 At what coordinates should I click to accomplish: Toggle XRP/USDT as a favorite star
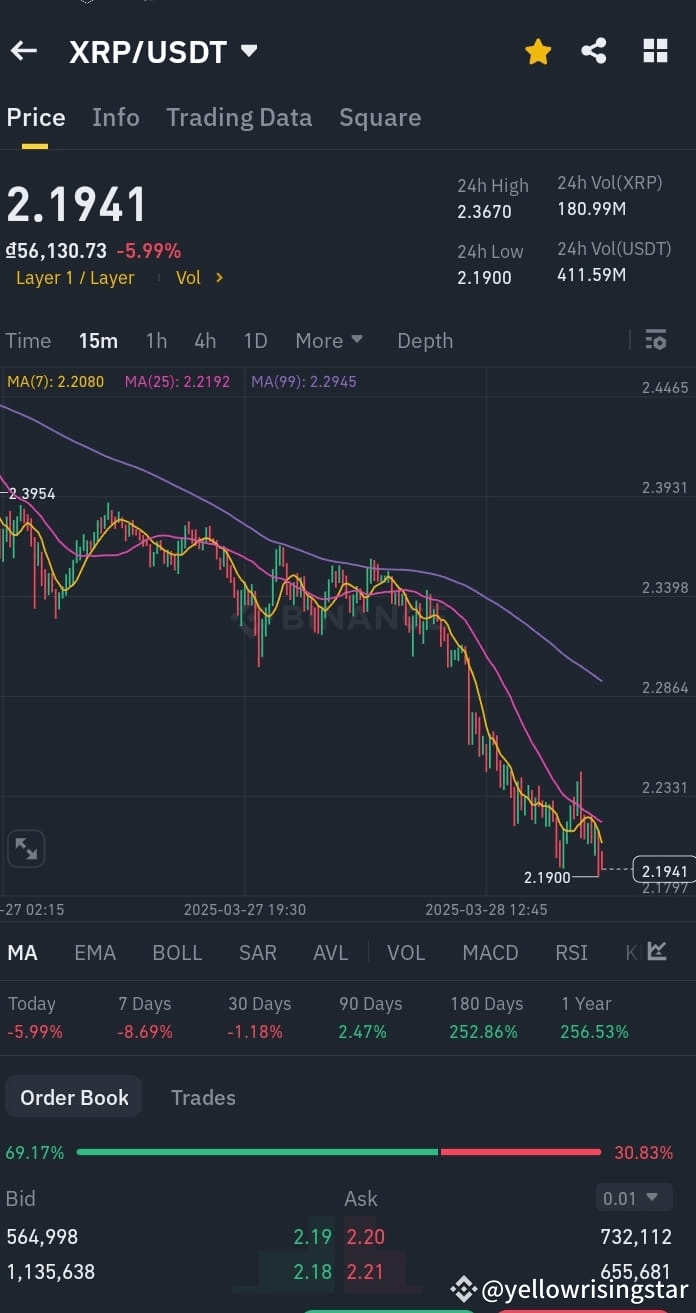pos(538,50)
